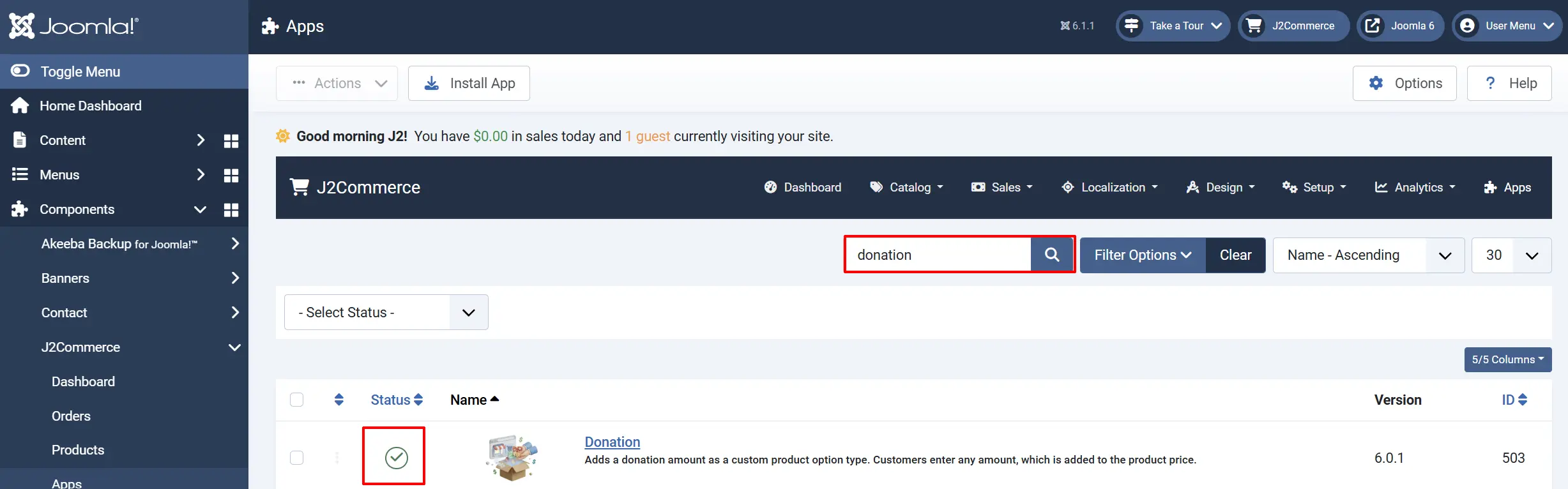
Task: Open Apps at the sidebar bottom
Action: [66, 483]
